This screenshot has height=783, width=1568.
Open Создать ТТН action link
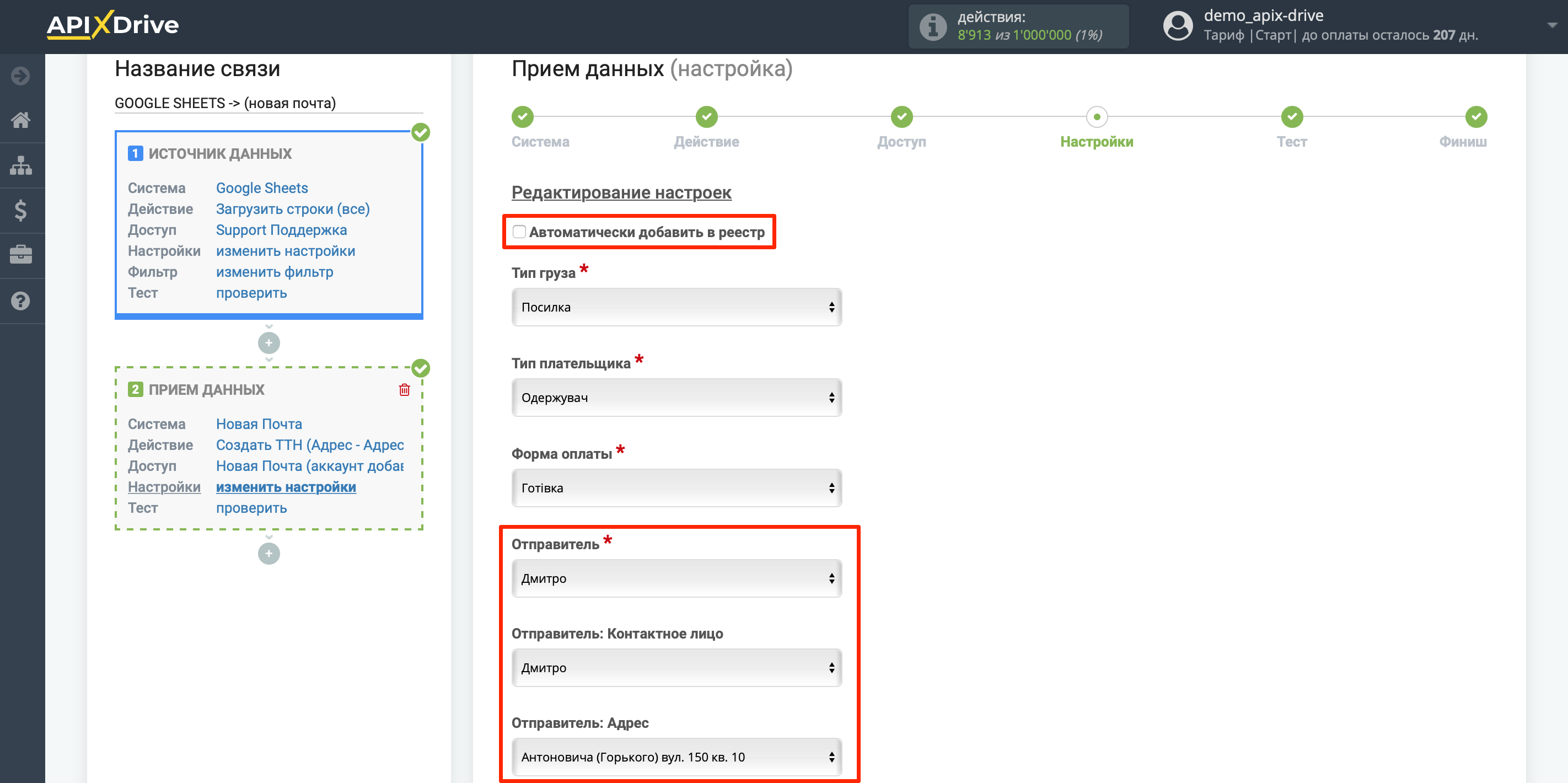310,445
